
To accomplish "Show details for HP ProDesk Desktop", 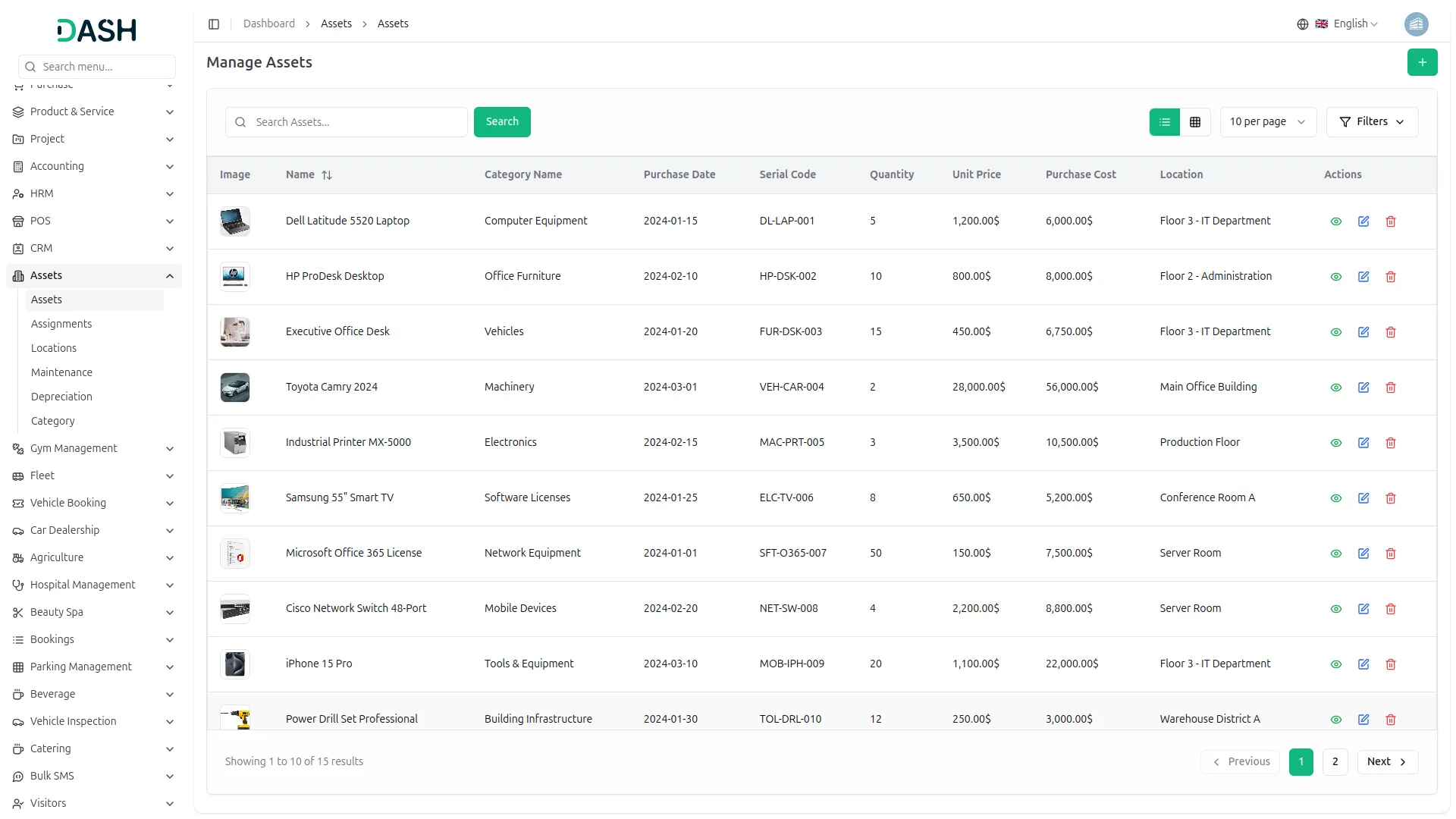I will (x=1335, y=276).
